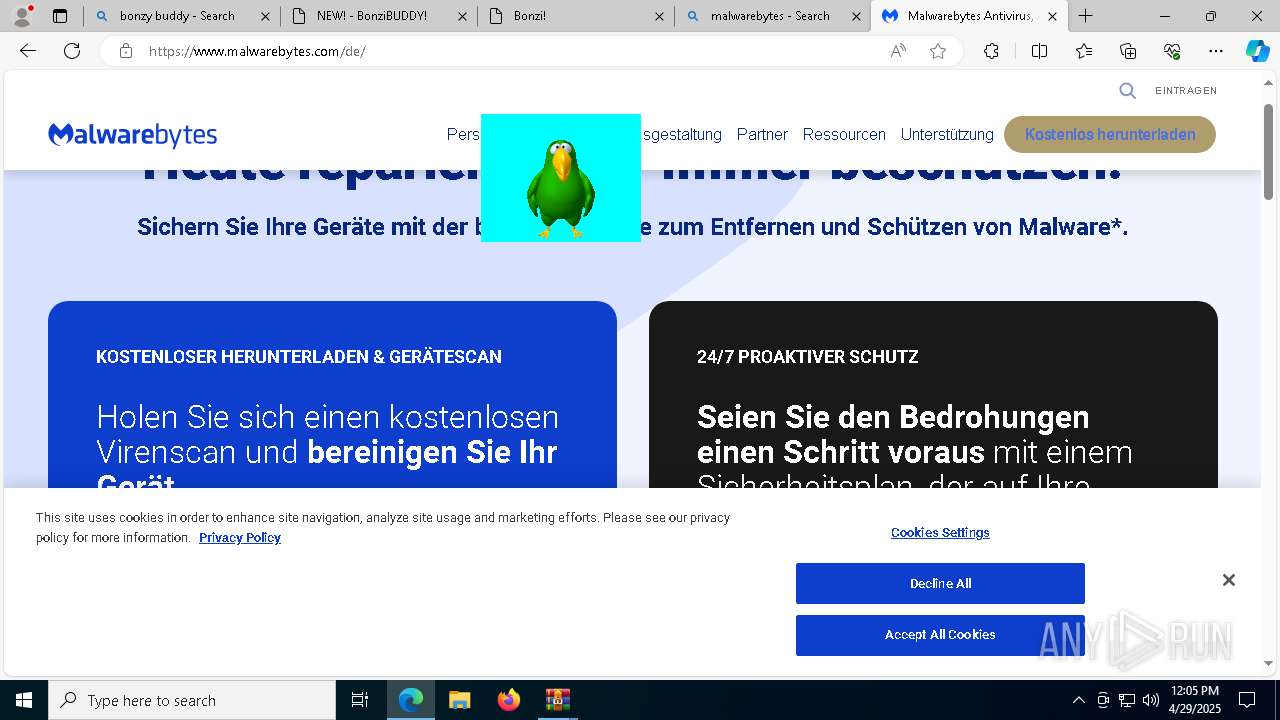Open the Privacy Policy link
1280x720 pixels.
pyautogui.click(x=240, y=538)
